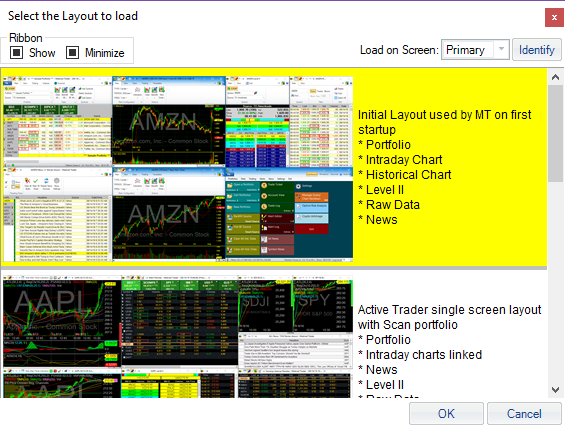Click the dropdown arrow next to Primary
The width and height of the screenshot is (565, 427).
pyautogui.click(x=501, y=49)
